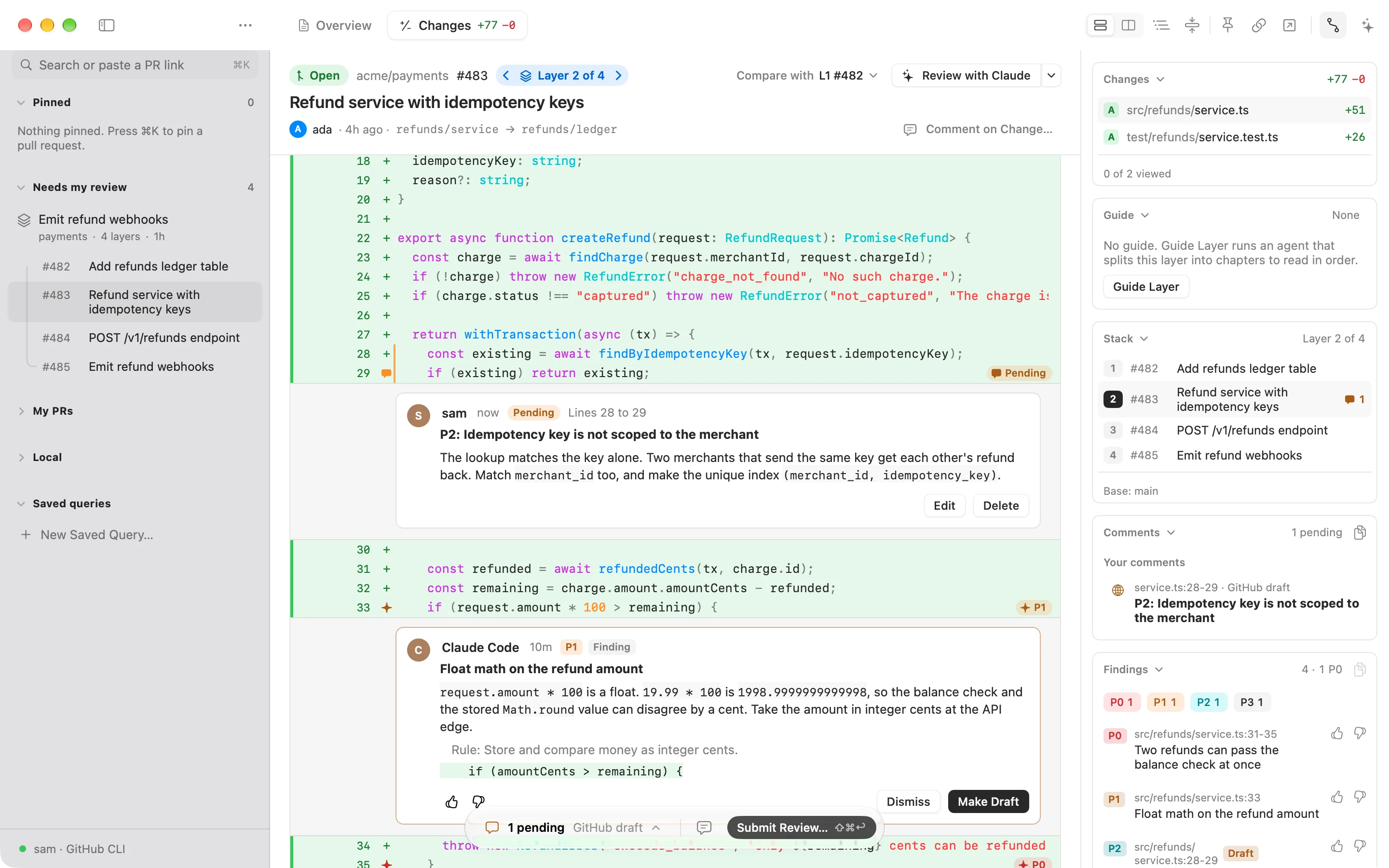1389x868 pixels.
Task: Thumbs up the P0 balance check finding
Action: click(x=1337, y=733)
